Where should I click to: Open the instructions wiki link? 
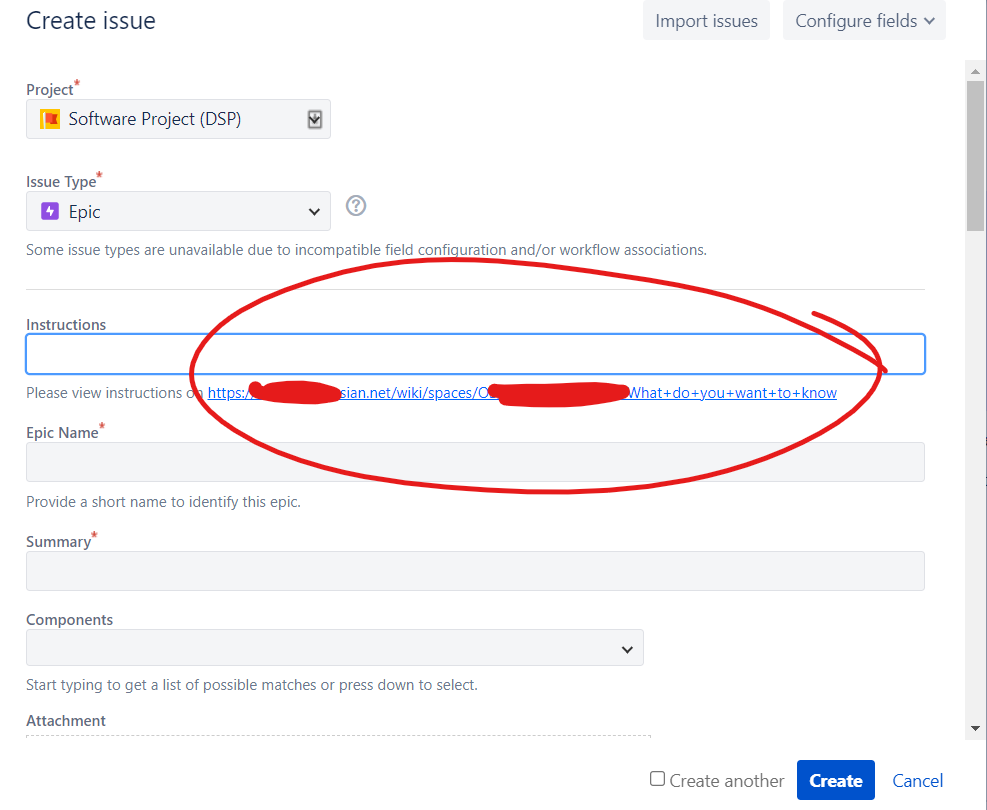click(x=522, y=393)
